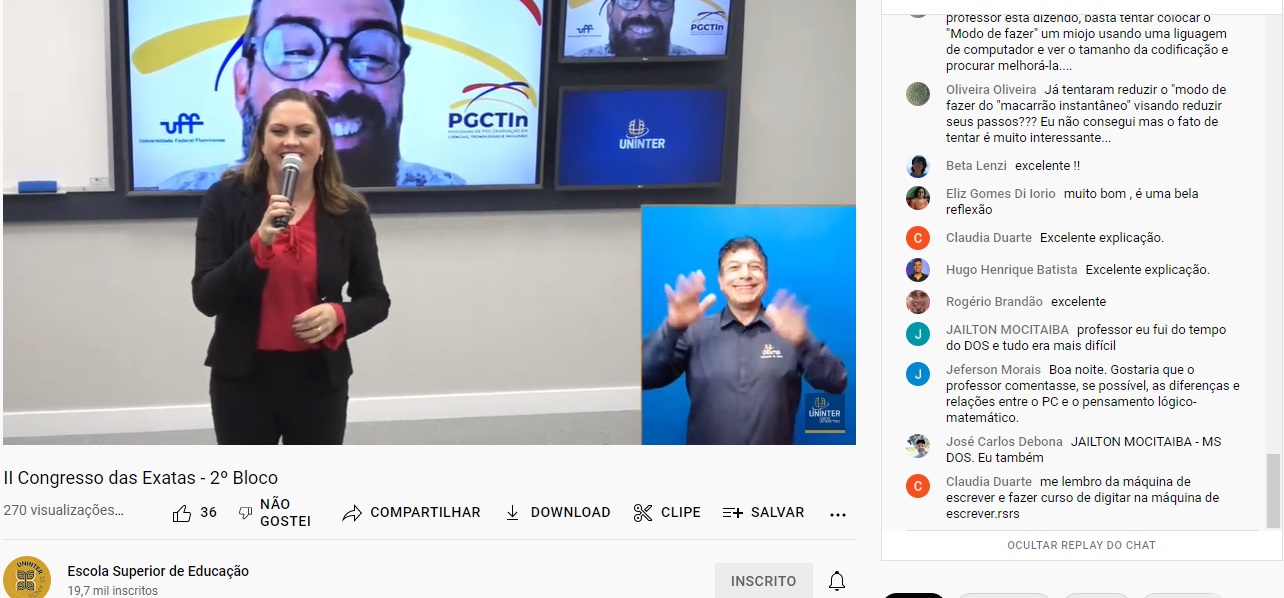The height and width of the screenshot is (598, 1284).
Task: Open the Escola Superior de Educação channel avatar
Action: pos(27,579)
